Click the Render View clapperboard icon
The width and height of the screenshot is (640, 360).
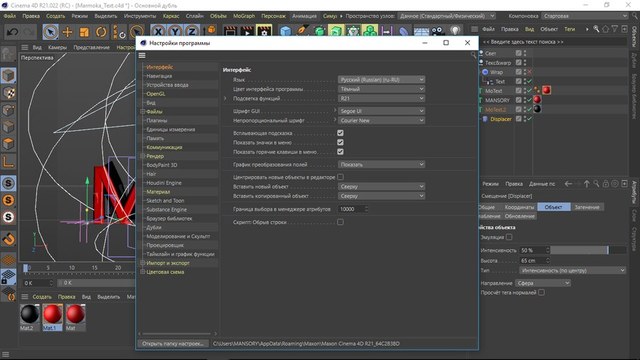click(230, 31)
